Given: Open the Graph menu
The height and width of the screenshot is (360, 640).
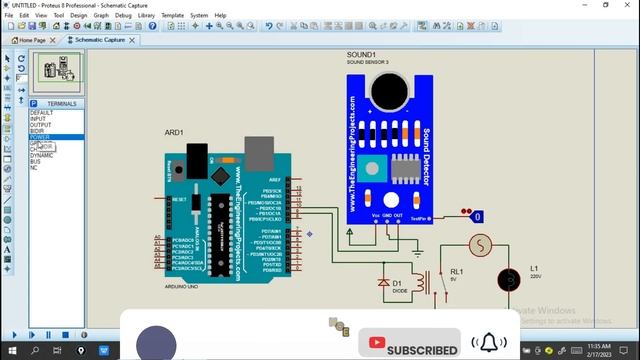Looking at the screenshot, I should (101, 16).
